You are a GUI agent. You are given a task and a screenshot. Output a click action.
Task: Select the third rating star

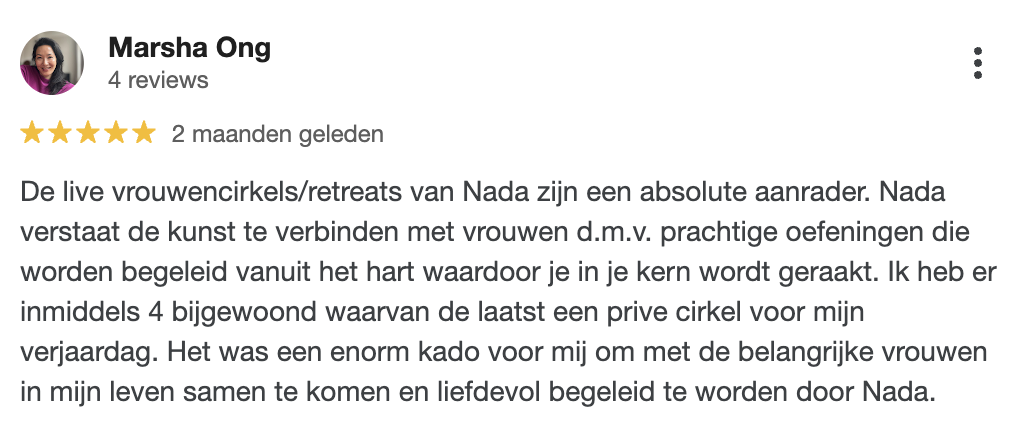tap(87, 133)
